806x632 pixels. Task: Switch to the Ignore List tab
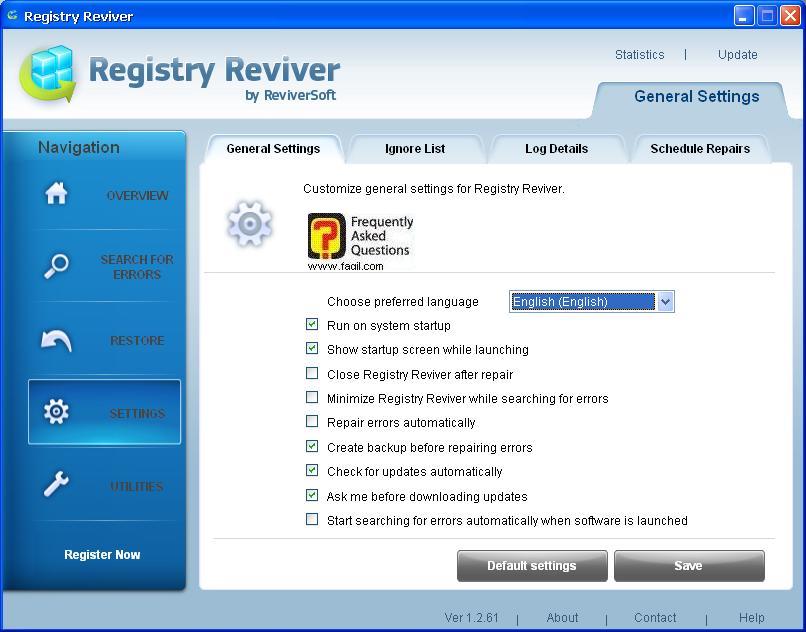pyautogui.click(x=415, y=149)
